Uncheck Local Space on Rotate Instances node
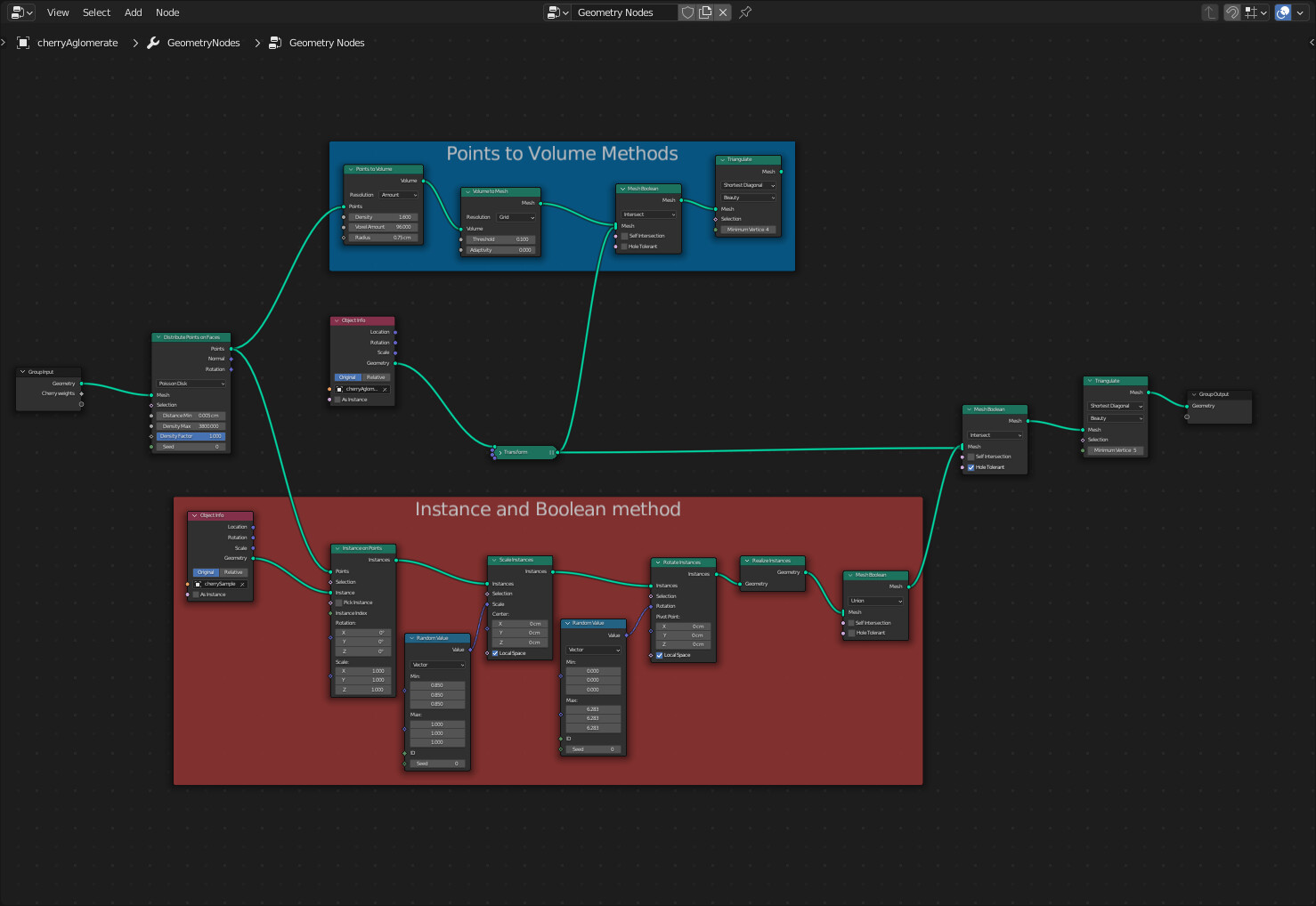Viewport: 1316px width, 906px height. [659, 655]
